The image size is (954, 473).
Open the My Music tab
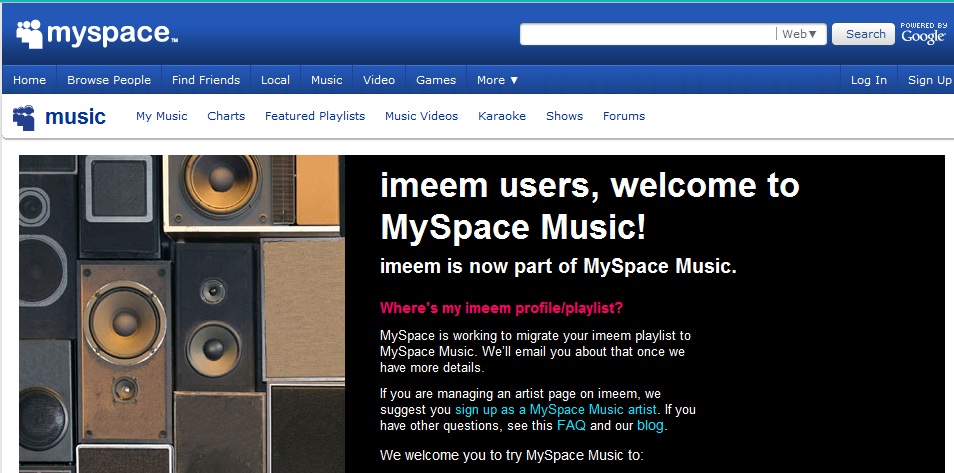(161, 116)
